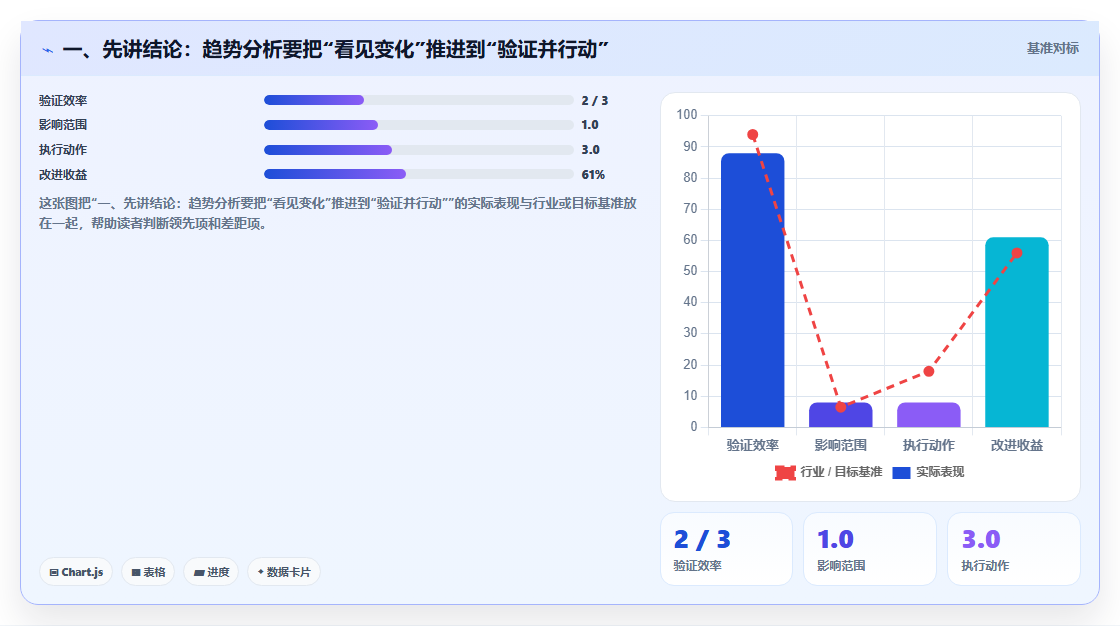Click the 改进收益 label in the progress list
Image resolution: width=1120 pixels, height=626 pixels.
pyautogui.click(x=63, y=175)
